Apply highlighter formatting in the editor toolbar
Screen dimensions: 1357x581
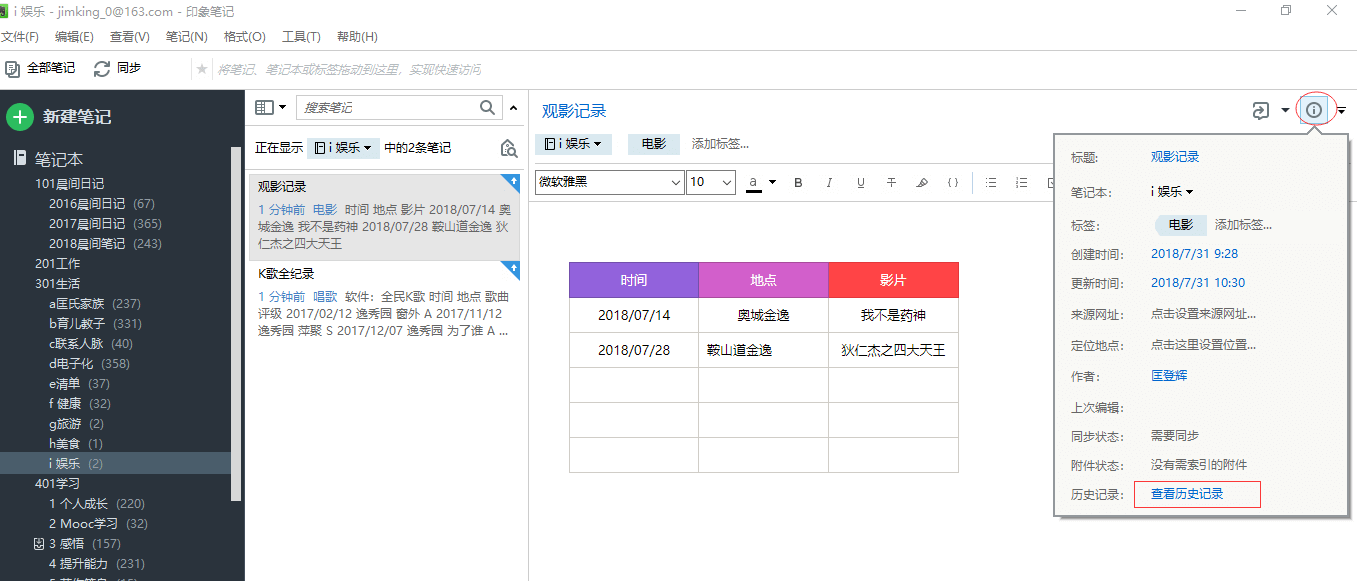tap(921, 182)
